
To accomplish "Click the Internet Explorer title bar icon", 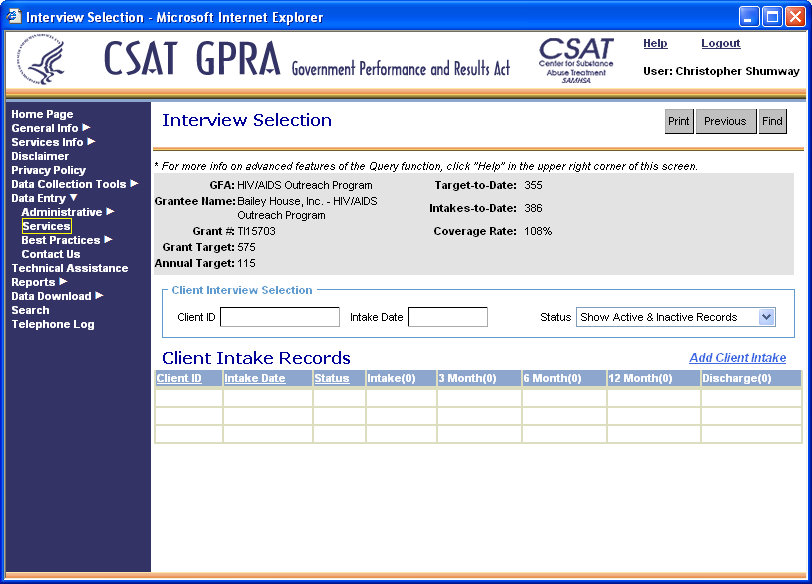I will point(14,17).
